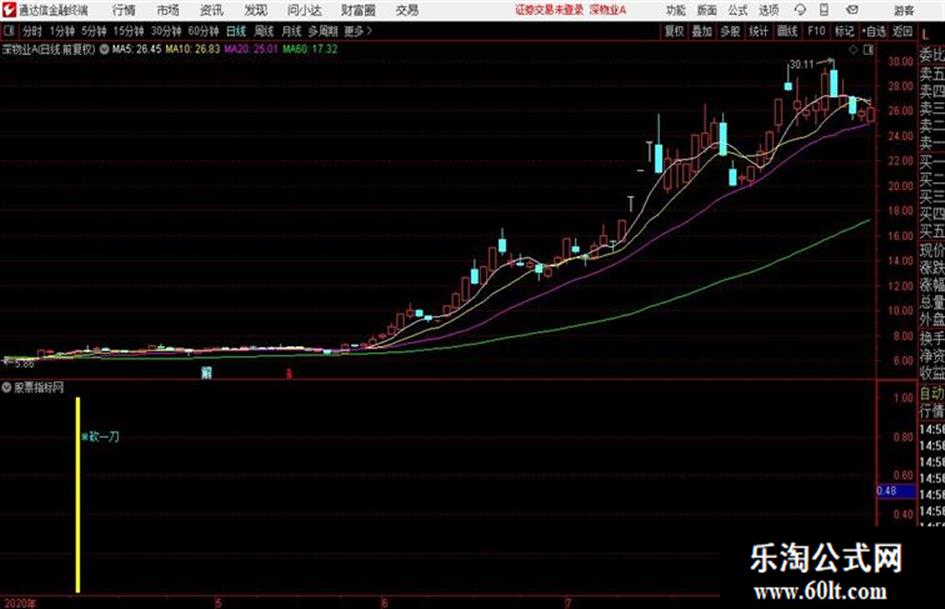Click the 自动 label in right sidebar

coord(932,394)
